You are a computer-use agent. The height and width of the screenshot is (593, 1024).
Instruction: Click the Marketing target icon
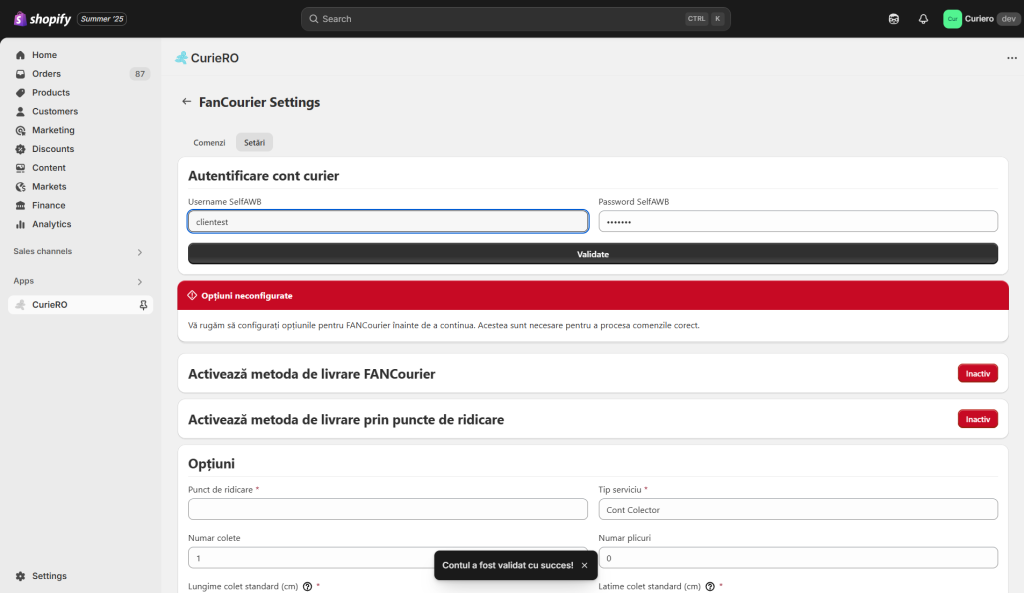click(20, 131)
